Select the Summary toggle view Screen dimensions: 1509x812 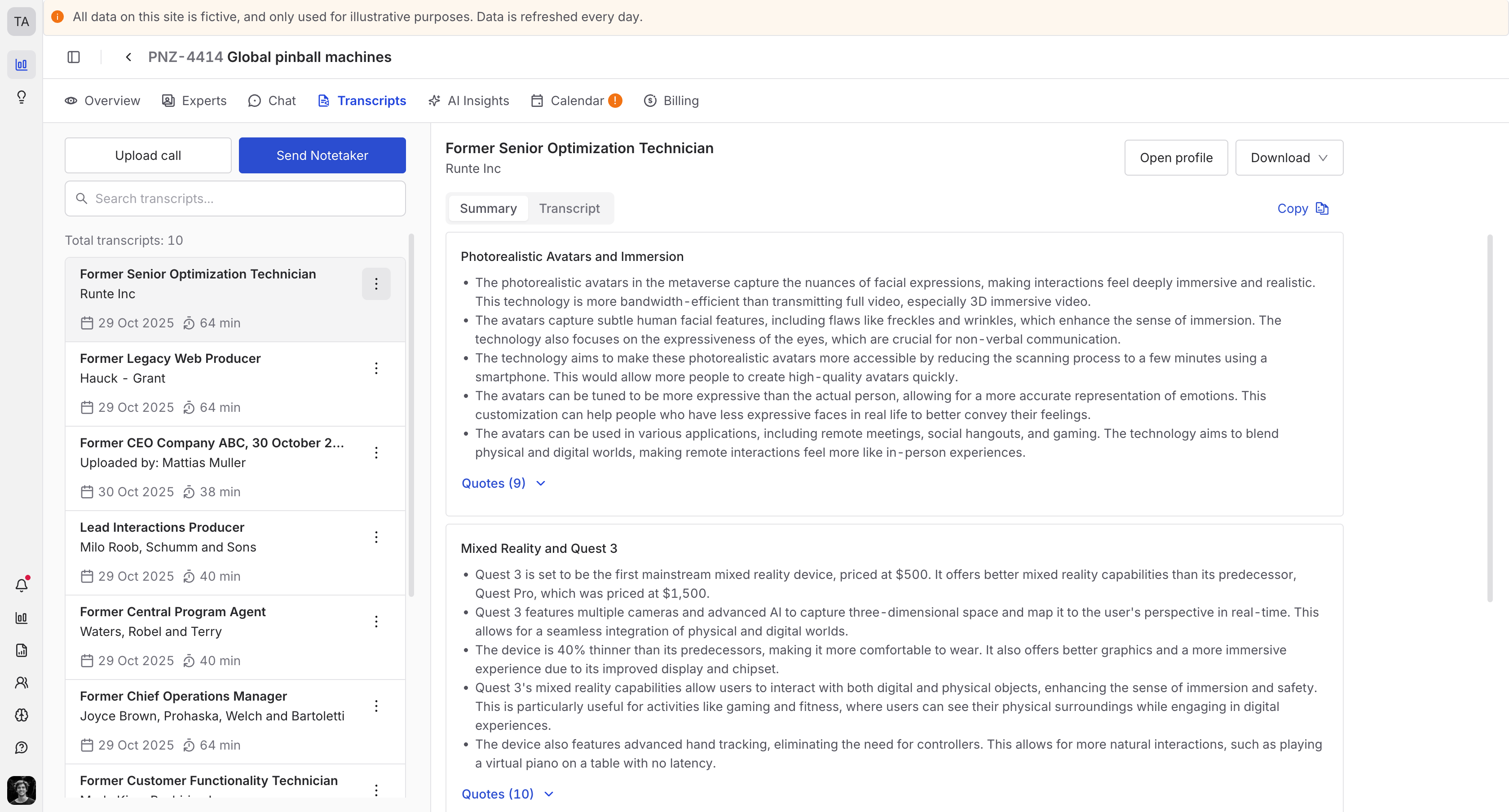tap(488, 208)
